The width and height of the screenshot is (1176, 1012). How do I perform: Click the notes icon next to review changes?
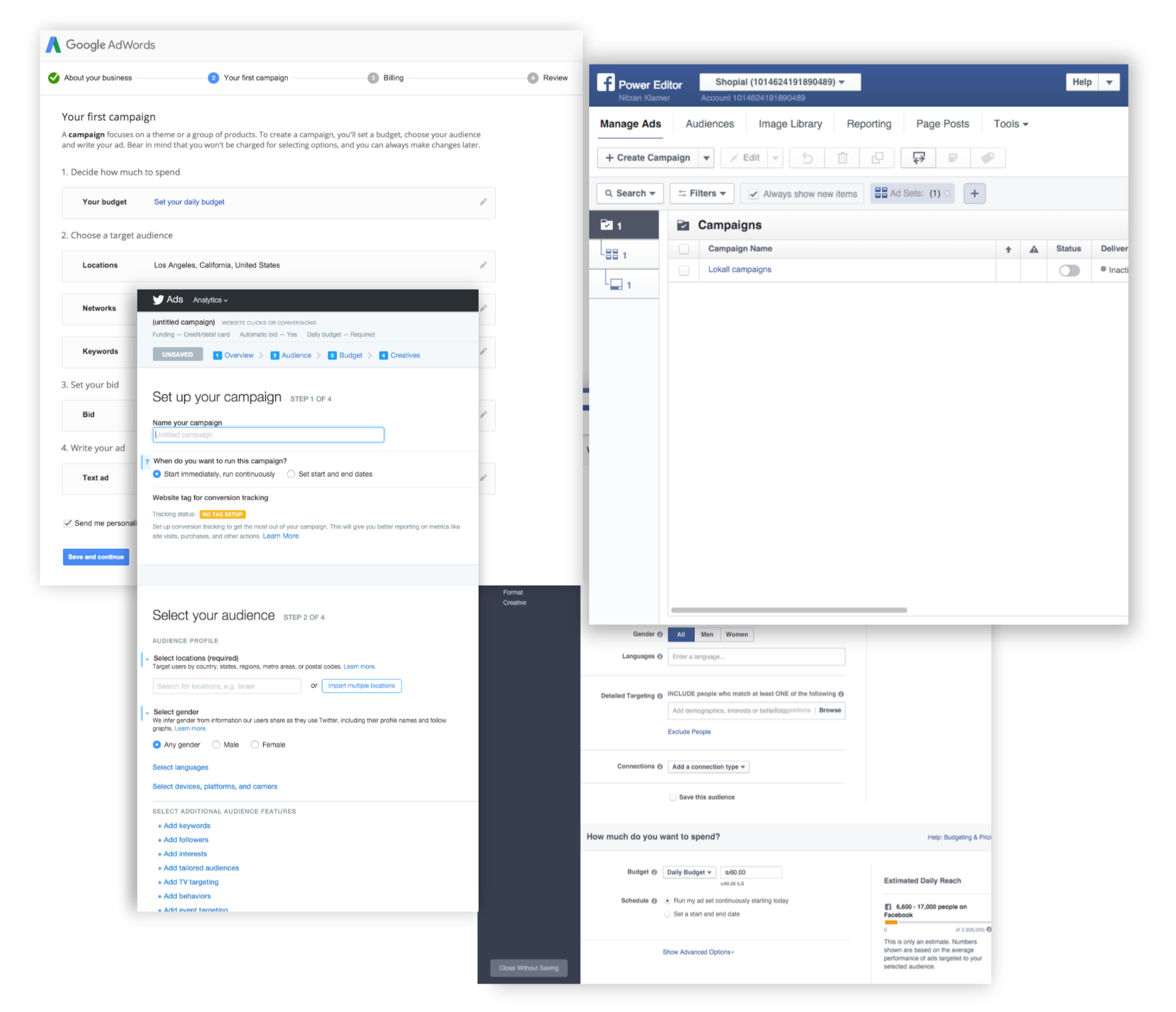(x=953, y=158)
